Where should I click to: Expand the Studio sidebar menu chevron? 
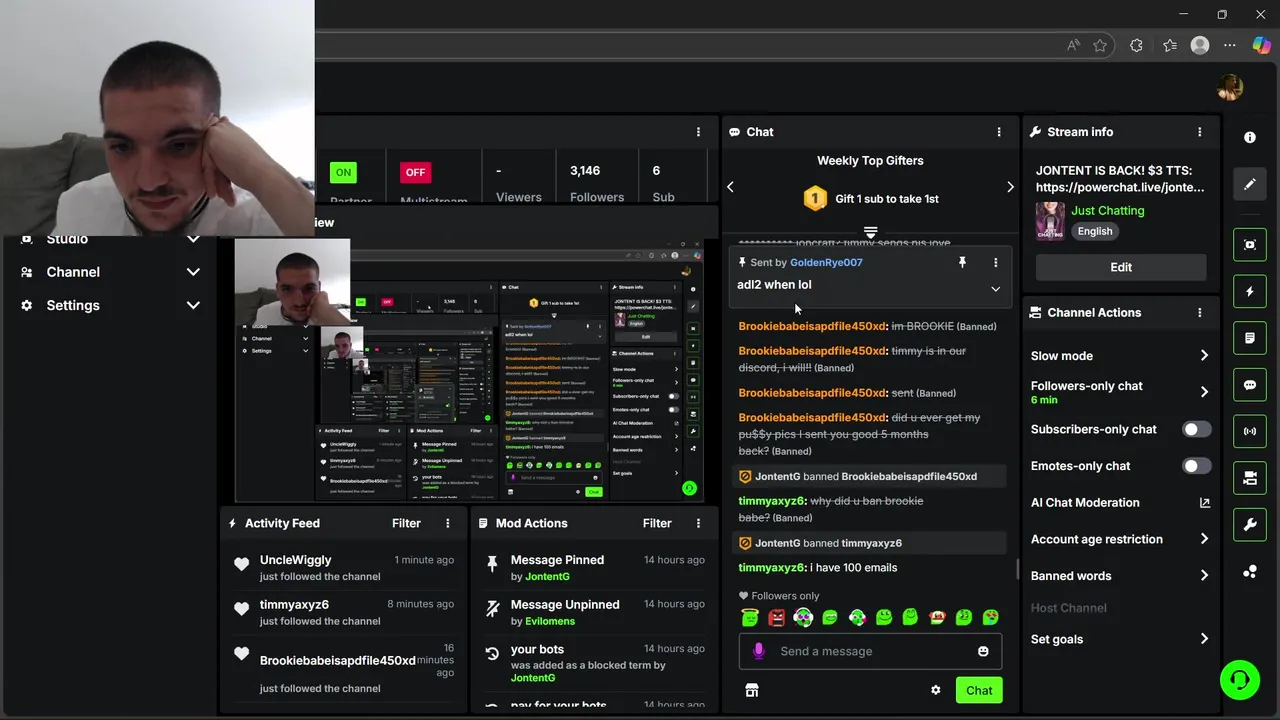coord(193,239)
